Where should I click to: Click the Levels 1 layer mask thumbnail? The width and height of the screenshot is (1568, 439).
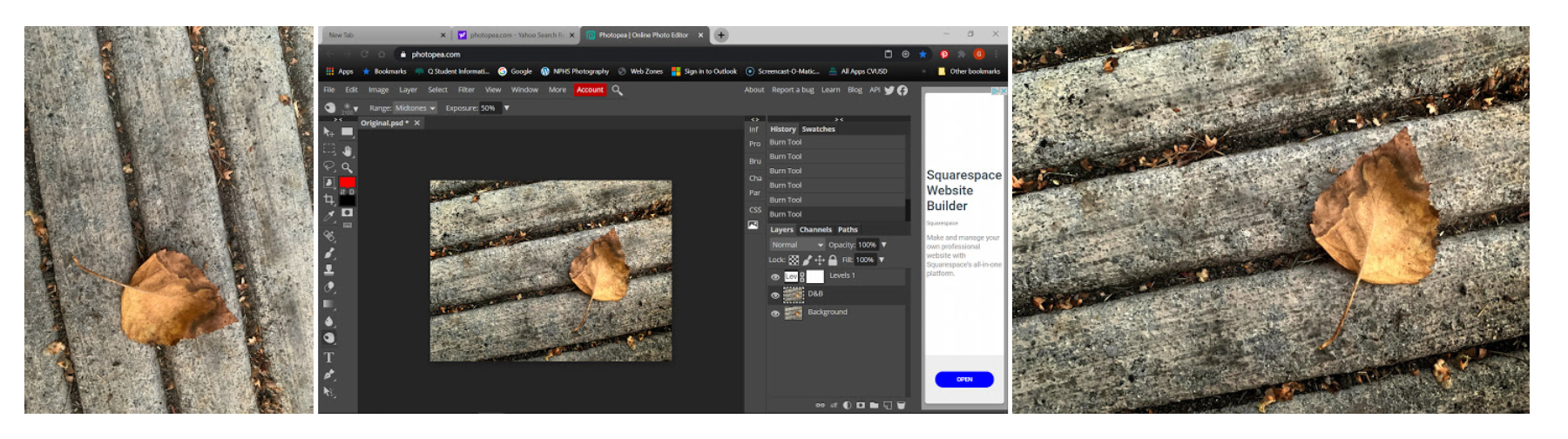(814, 276)
